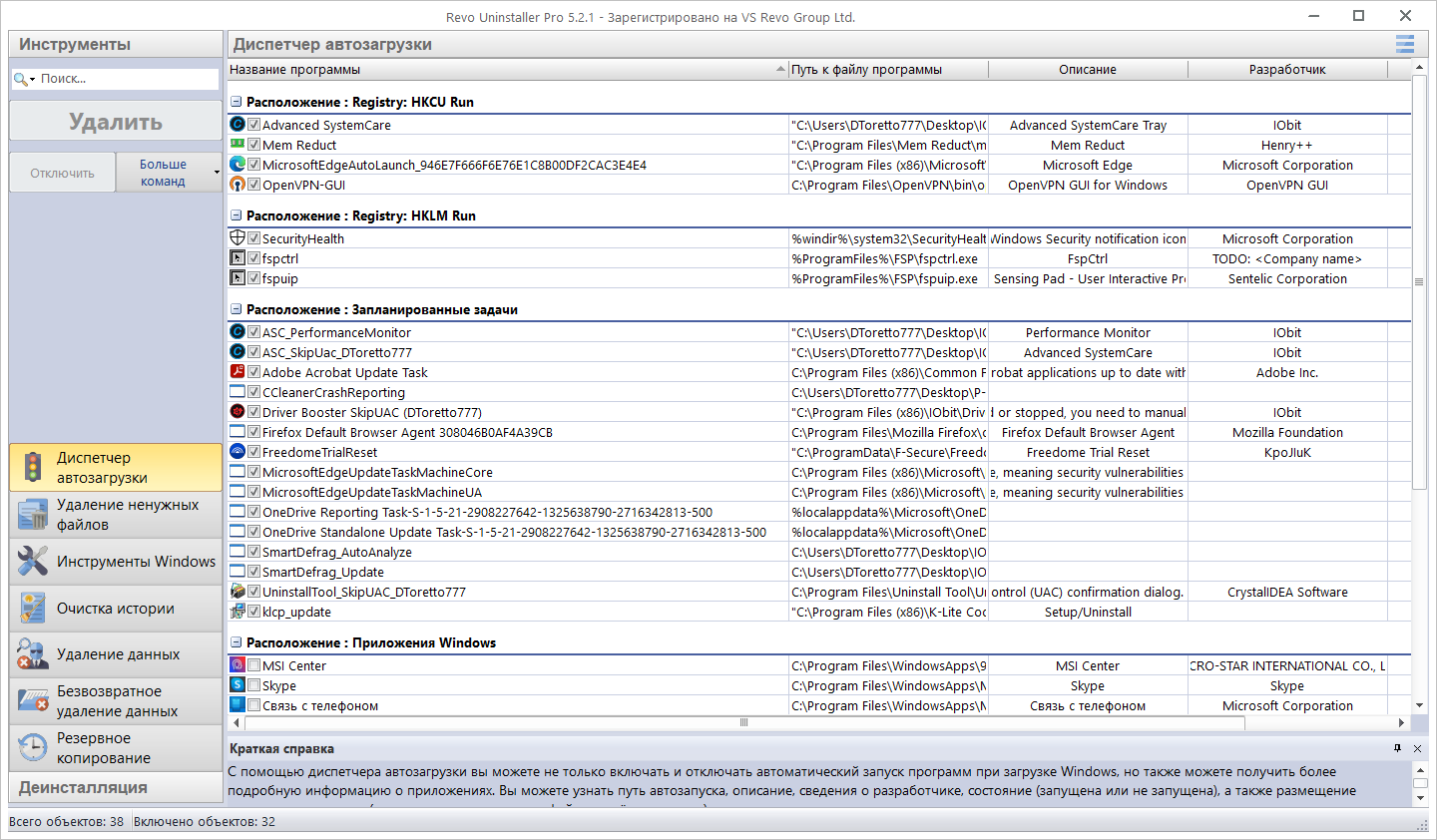Click the Удаление ненужных файлов trash icon
The height and width of the screenshot is (840, 1437).
coord(33,515)
